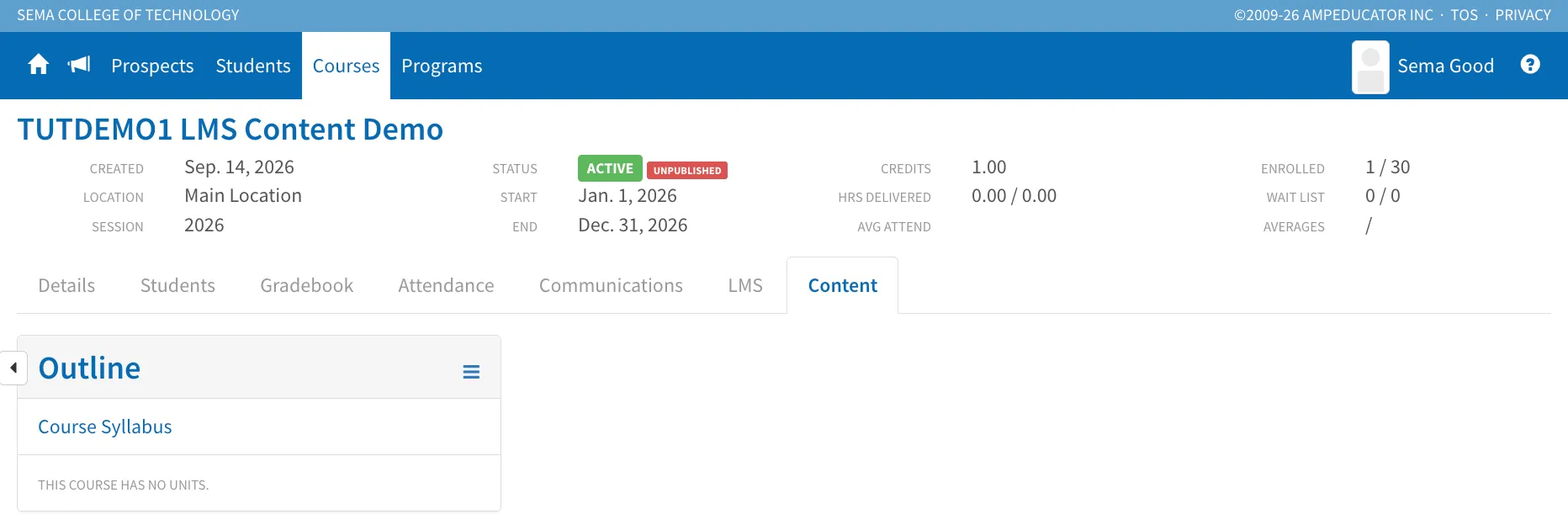Open the Attendance tab
Screen dimensions: 1568x530
point(446,285)
